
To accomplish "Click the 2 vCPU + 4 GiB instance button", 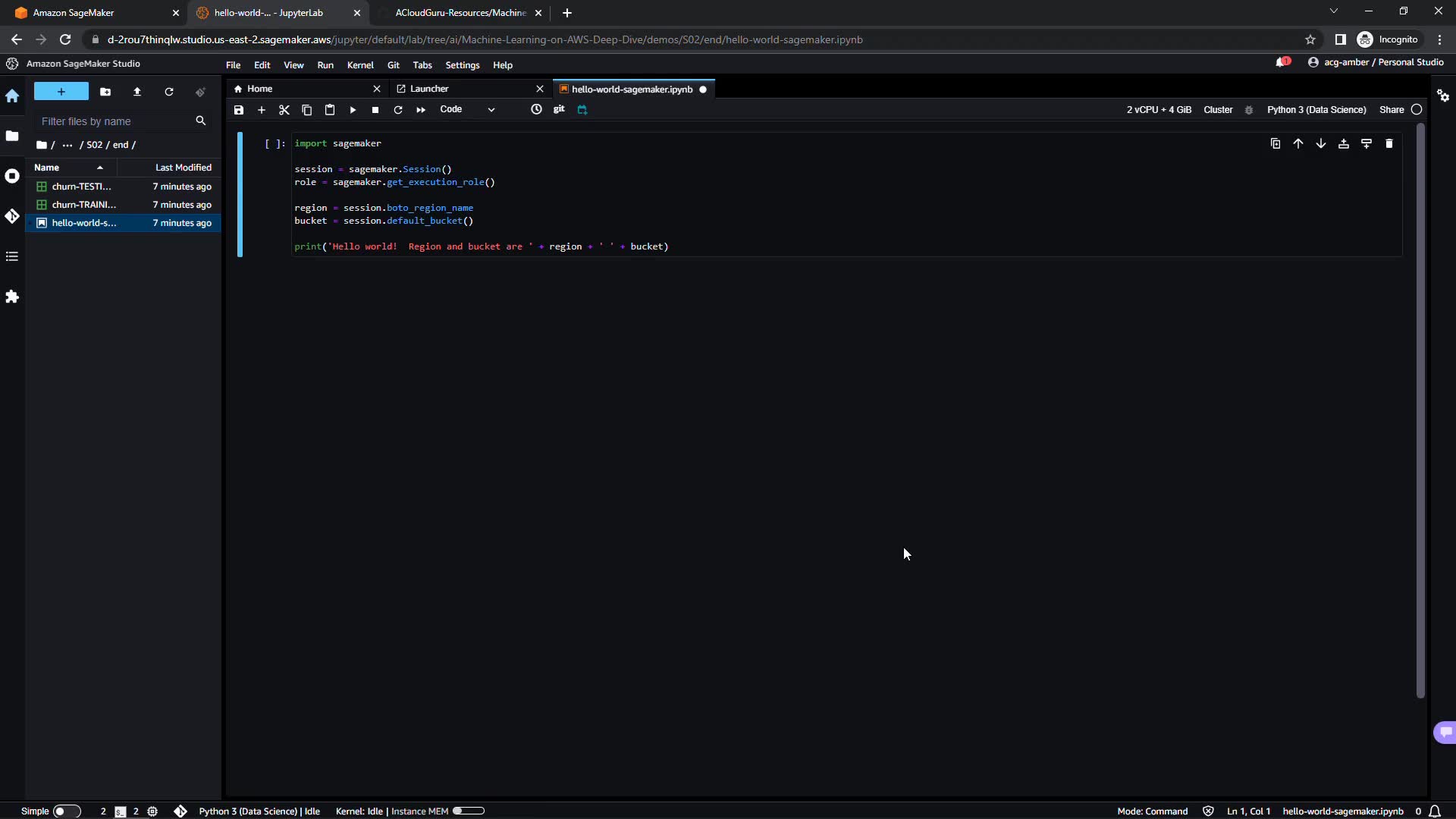I will point(1159,110).
